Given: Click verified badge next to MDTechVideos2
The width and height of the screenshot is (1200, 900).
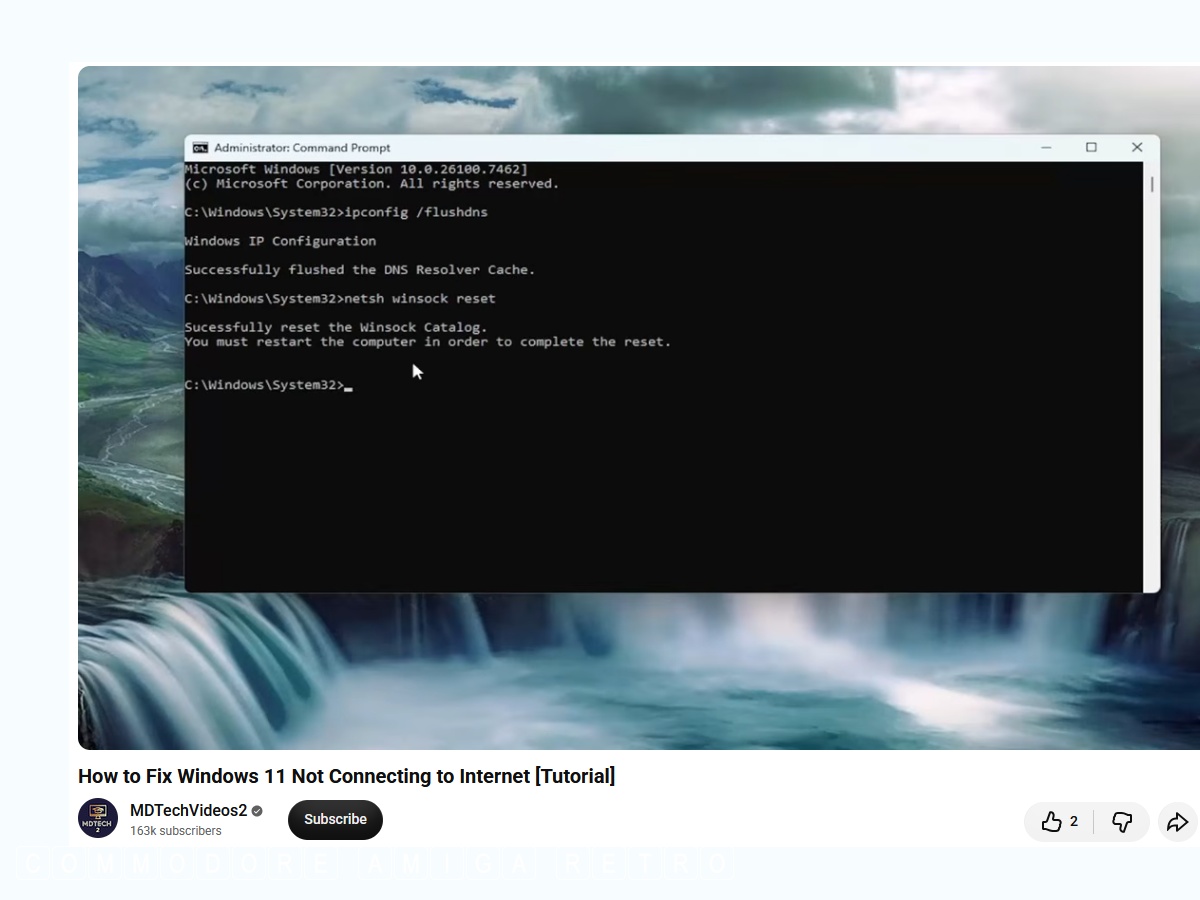Looking at the screenshot, I should (x=257, y=811).
